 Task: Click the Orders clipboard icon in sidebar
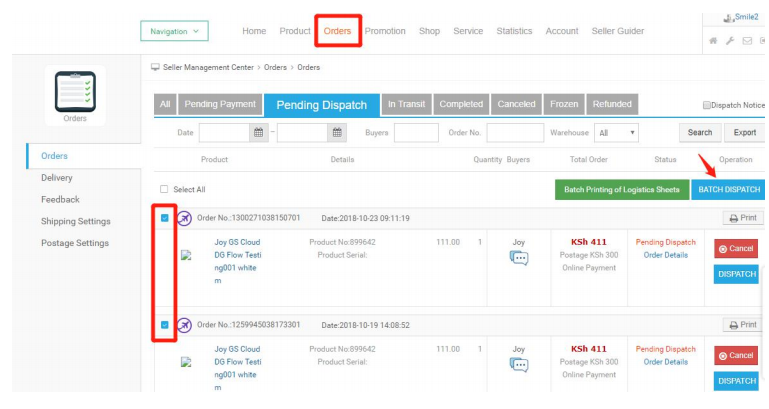[x=75, y=91]
